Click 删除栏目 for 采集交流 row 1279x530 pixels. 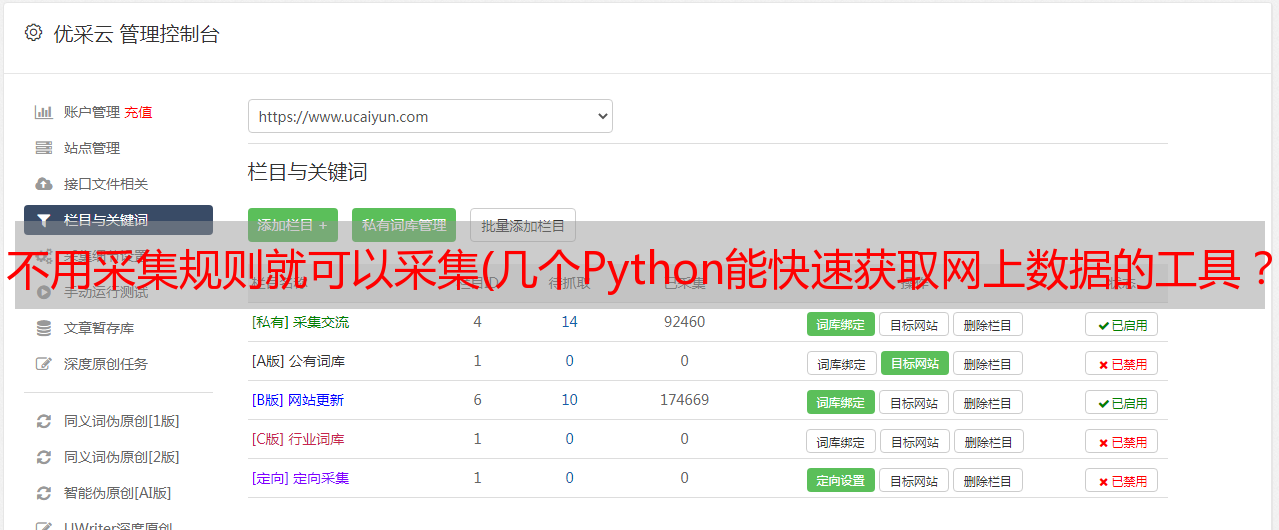click(988, 324)
